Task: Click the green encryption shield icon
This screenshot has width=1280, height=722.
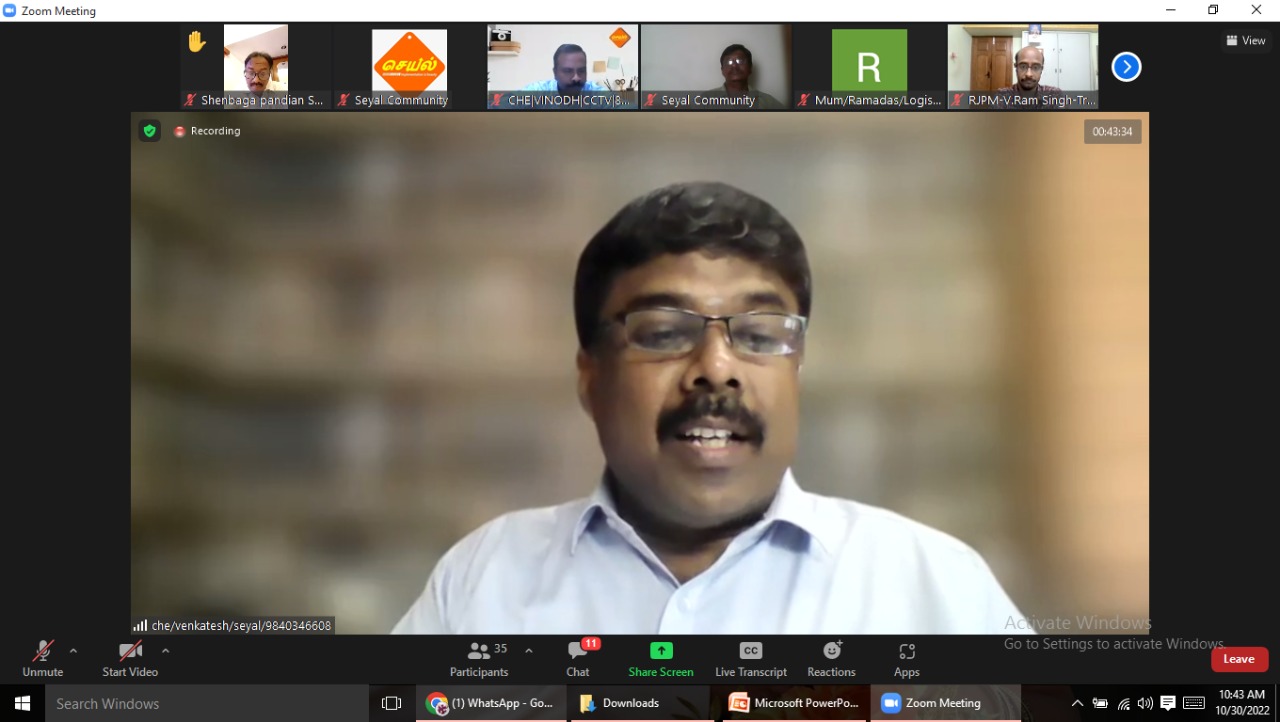Action: pos(149,131)
